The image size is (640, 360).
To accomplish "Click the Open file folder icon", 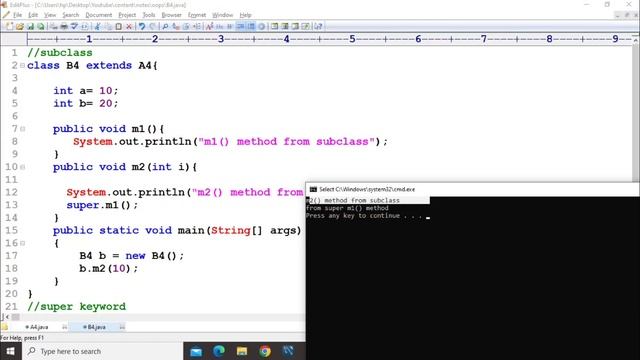I will pos(20,27).
